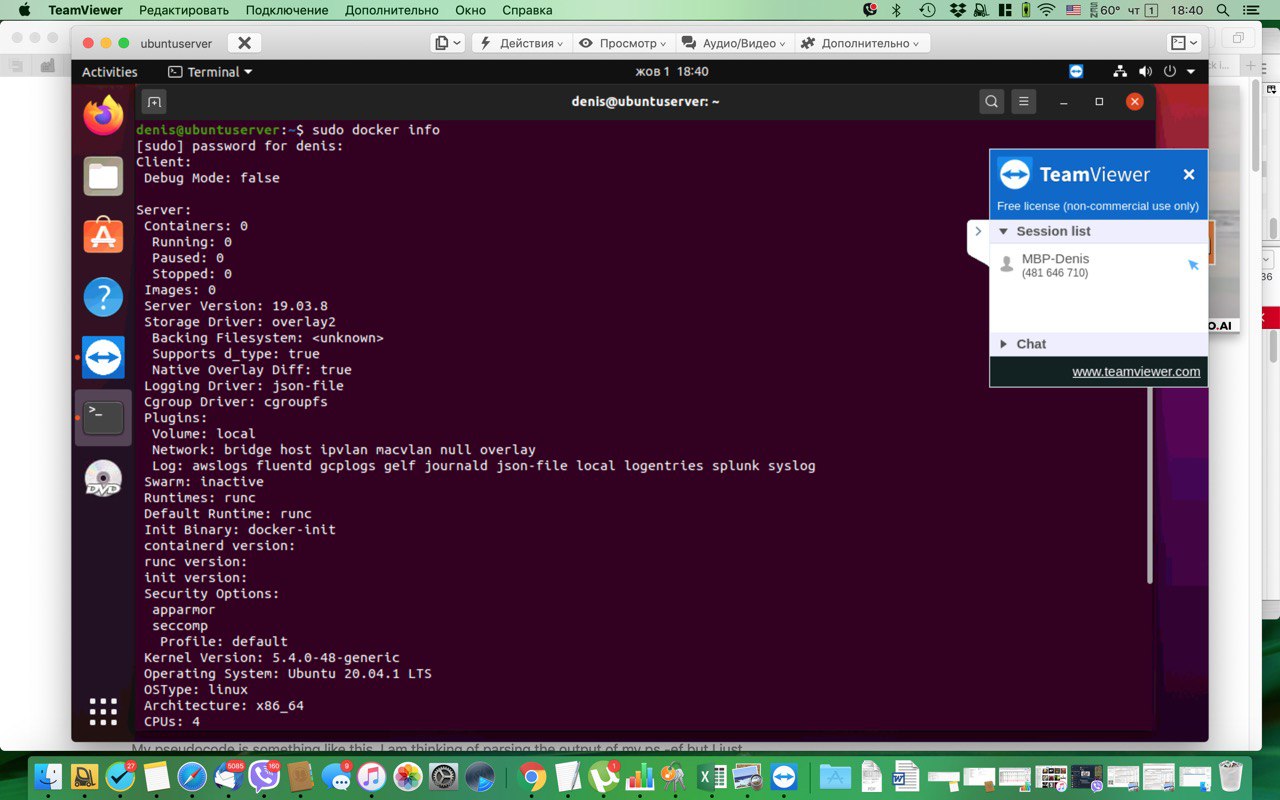The image size is (1280, 800).
Task: Open the Просмотр dropdown menu
Action: click(621, 43)
